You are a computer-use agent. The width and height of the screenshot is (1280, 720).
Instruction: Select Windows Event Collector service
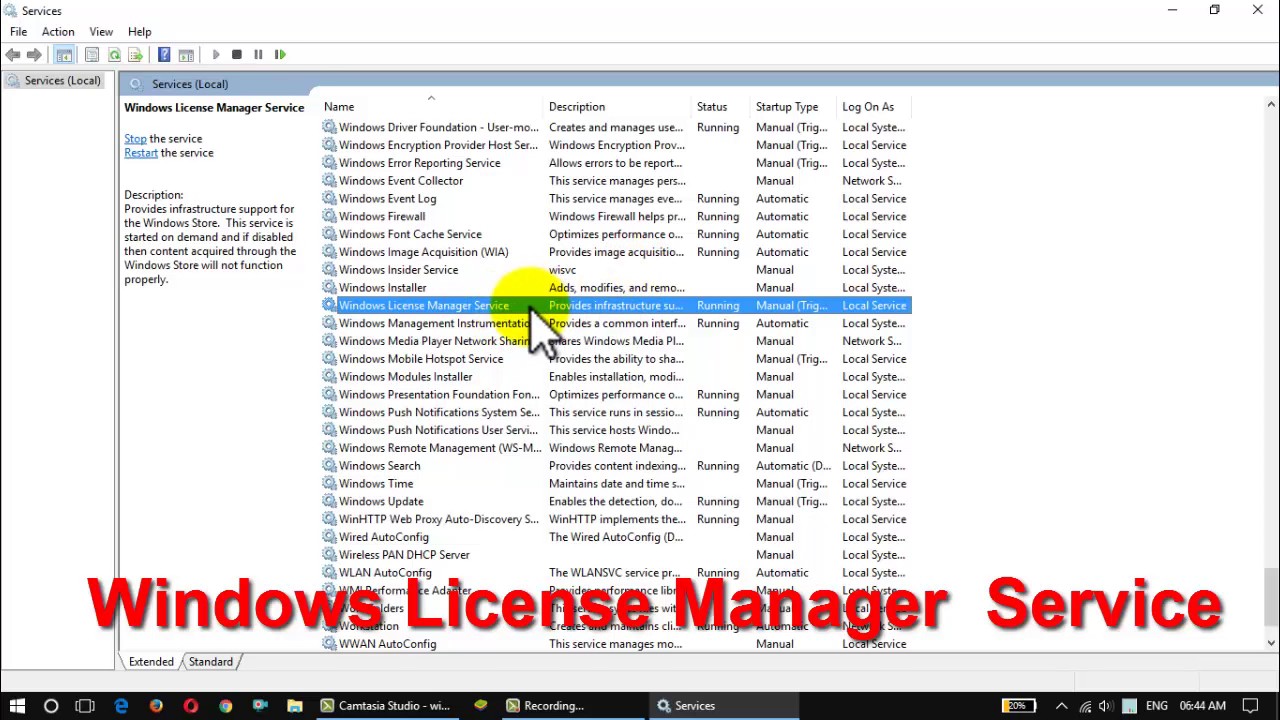click(x=615, y=181)
